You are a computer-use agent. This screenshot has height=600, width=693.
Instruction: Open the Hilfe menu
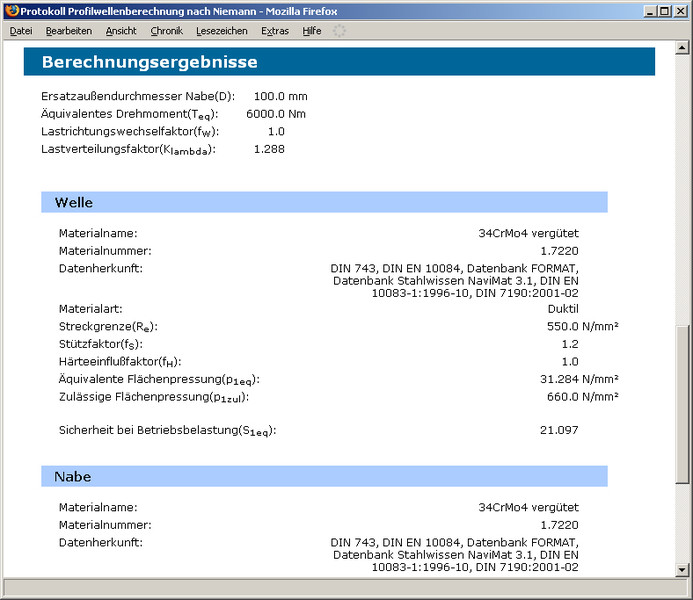[312, 31]
